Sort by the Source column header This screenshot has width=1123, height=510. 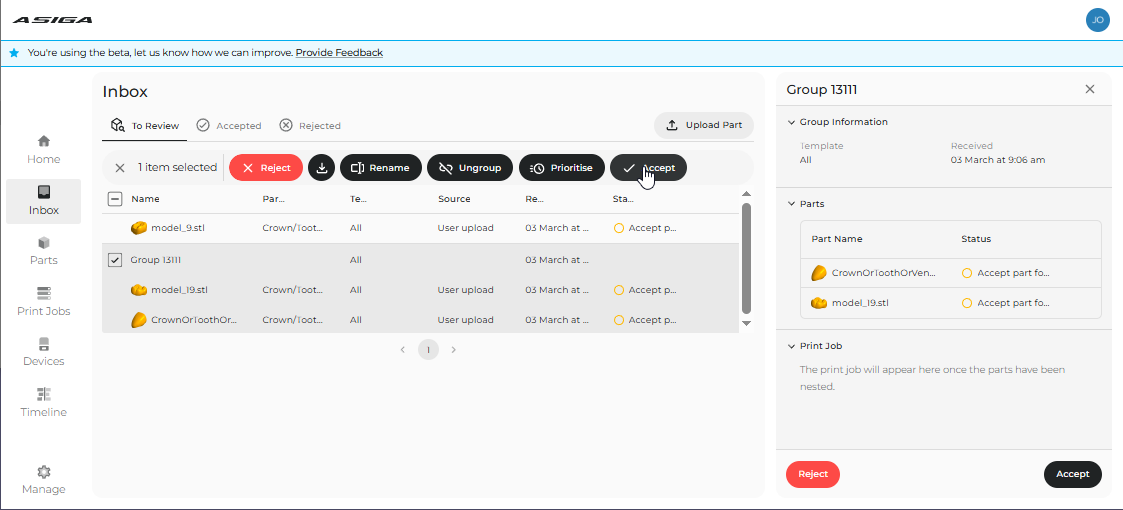point(454,198)
